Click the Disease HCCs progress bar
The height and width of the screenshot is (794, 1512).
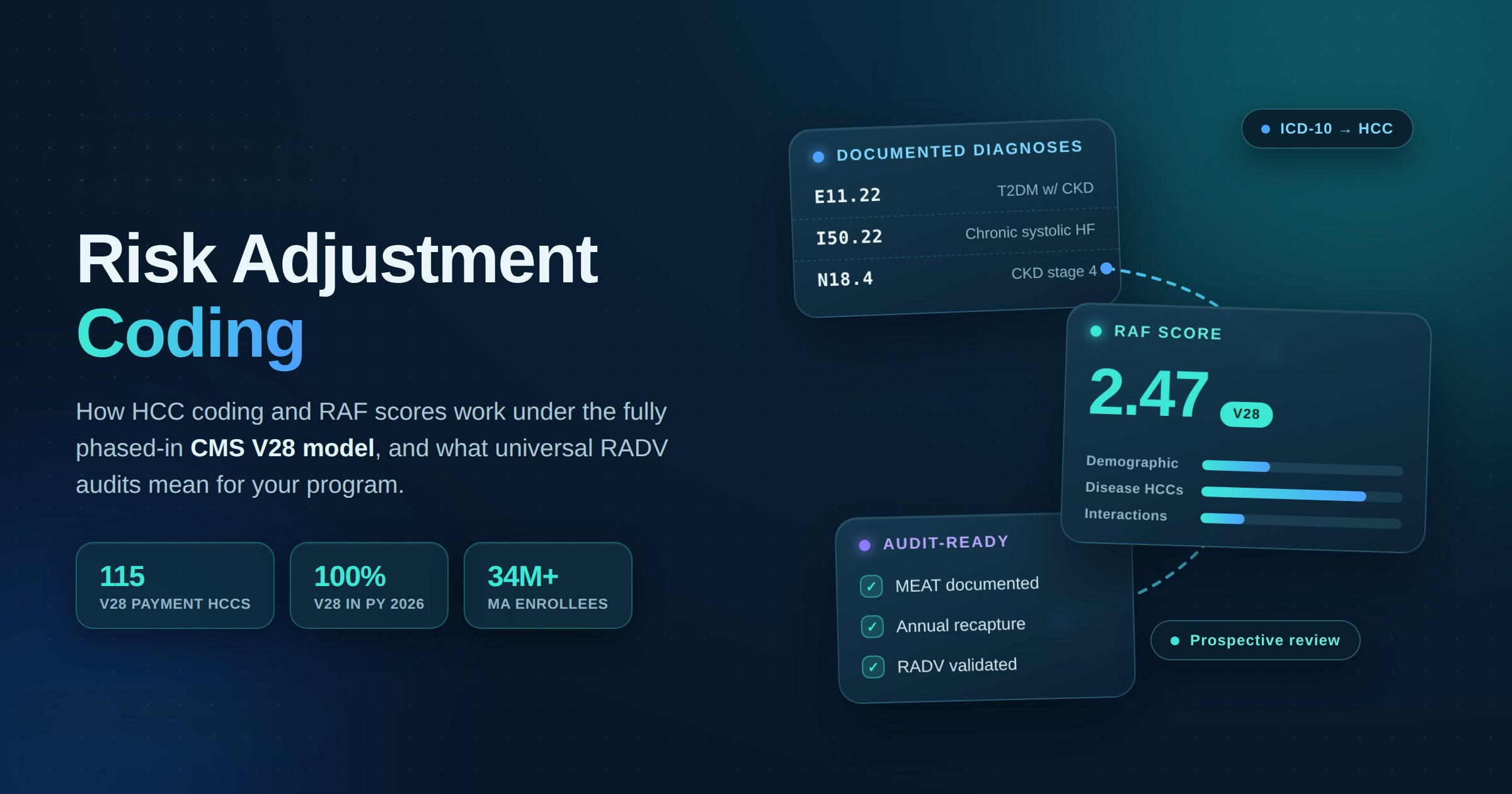(x=1302, y=494)
